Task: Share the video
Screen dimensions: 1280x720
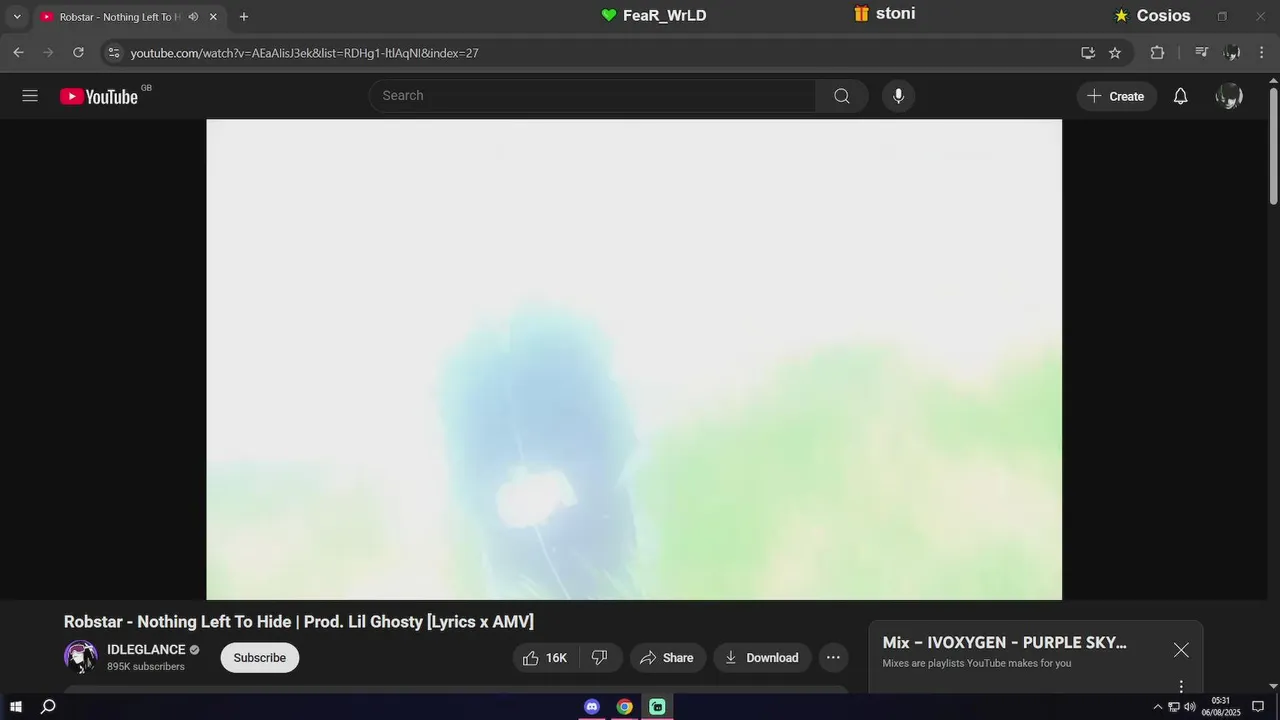Action: [x=667, y=658]
